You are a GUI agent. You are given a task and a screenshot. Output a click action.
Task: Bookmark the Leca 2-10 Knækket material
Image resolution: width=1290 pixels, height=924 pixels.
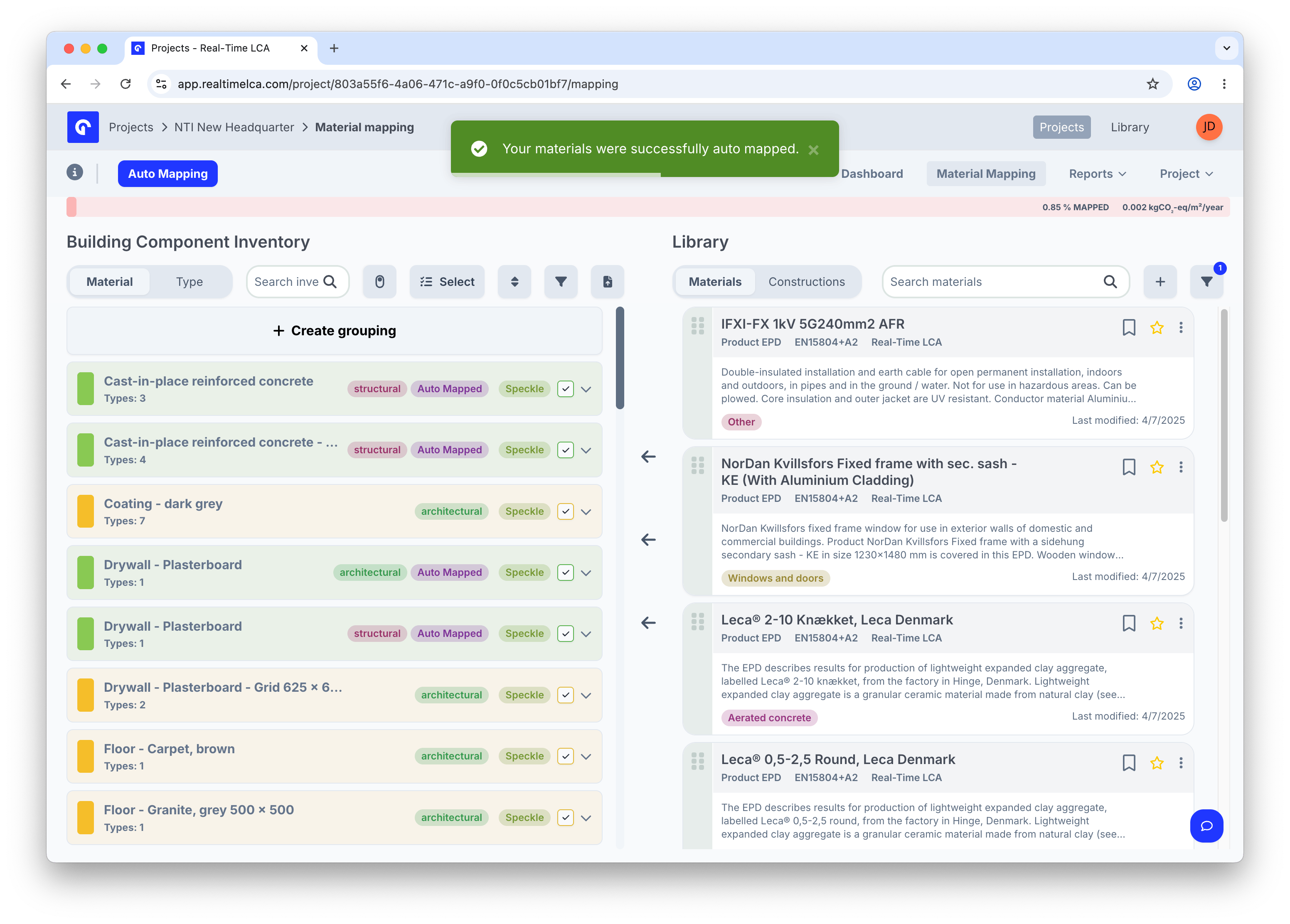click(1128, 624)
